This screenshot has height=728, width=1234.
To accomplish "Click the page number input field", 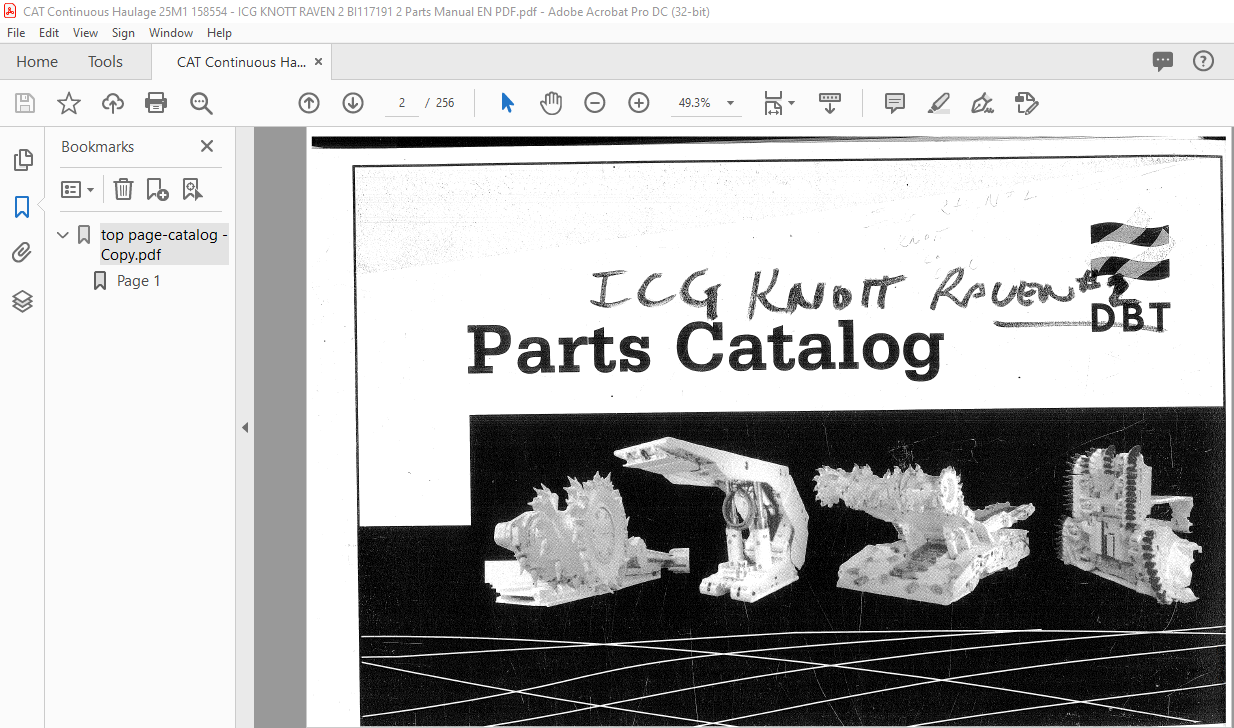I will point(402,103).
